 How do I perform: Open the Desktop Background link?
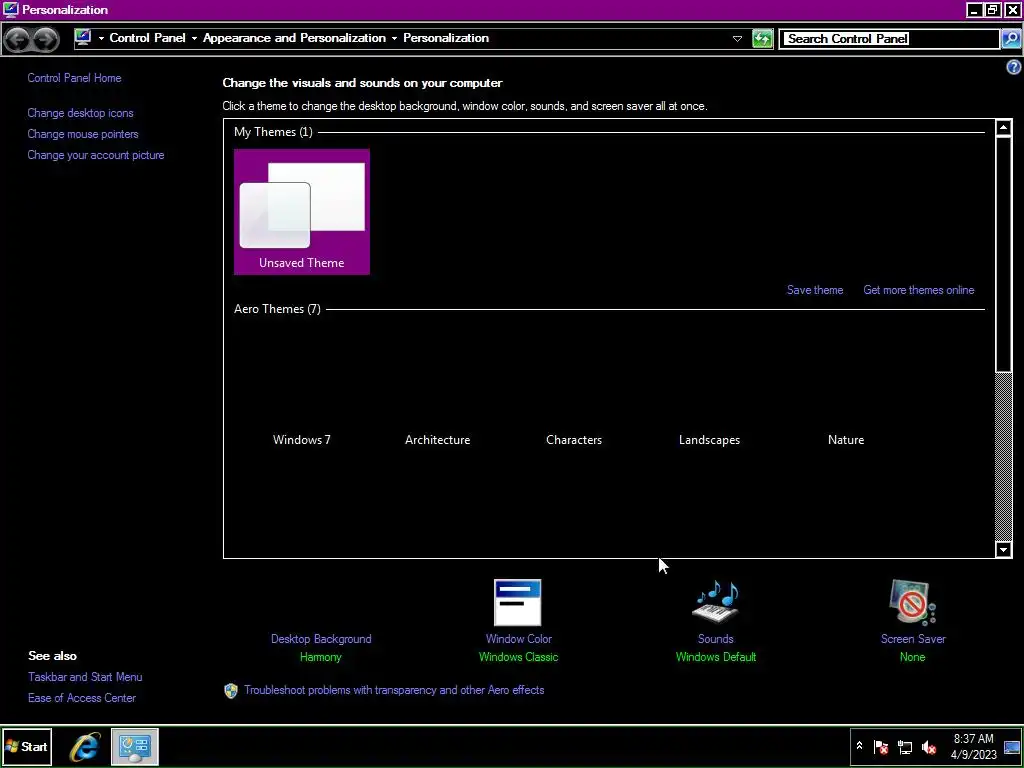click(x=321, y=639)
